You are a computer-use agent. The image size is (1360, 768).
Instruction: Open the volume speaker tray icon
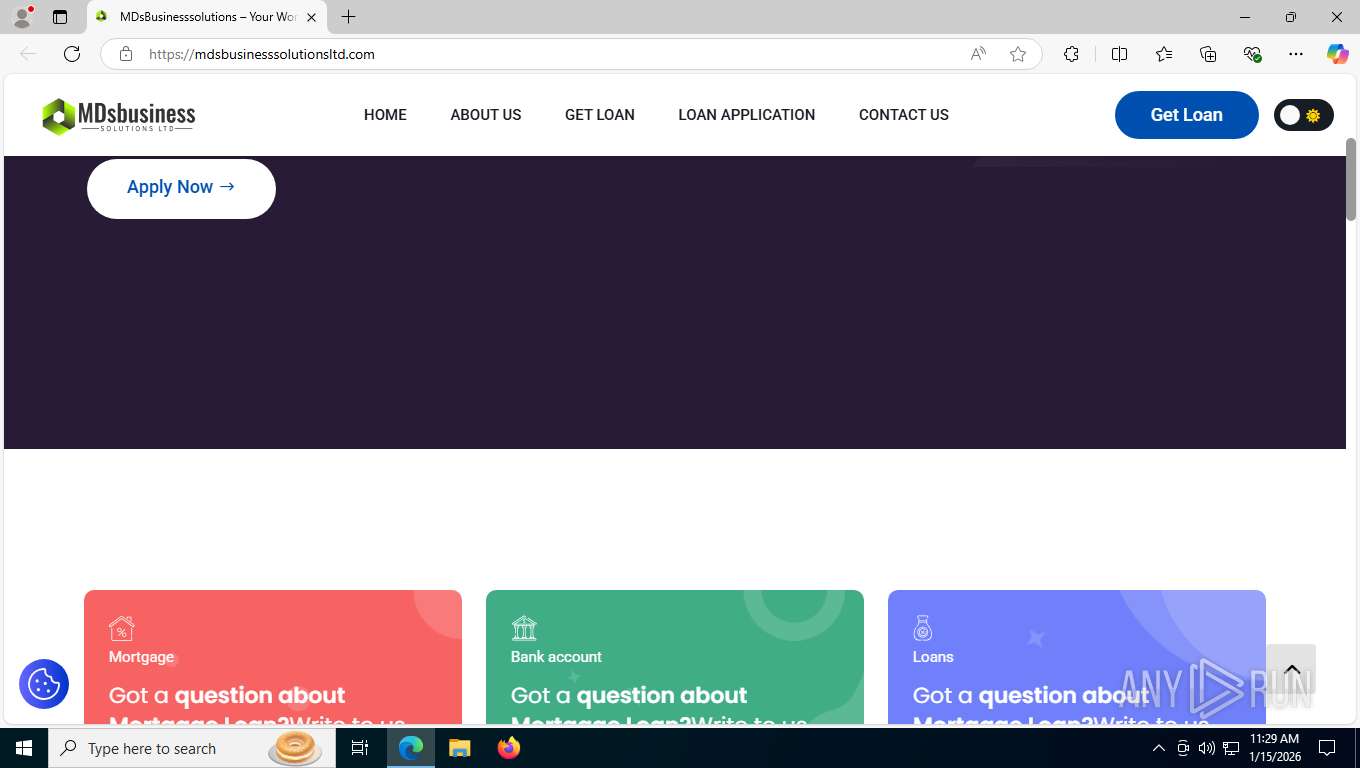[x=1207, y=748]
